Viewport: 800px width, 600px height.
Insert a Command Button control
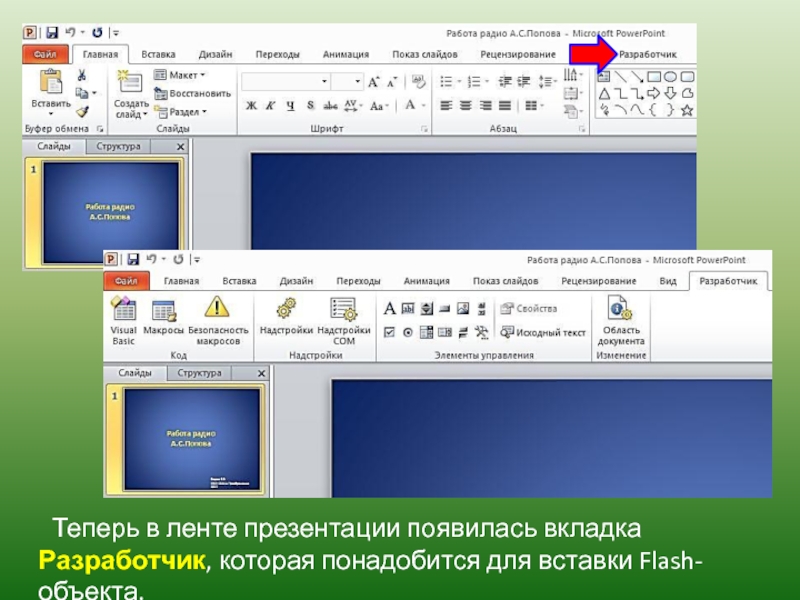445,308
